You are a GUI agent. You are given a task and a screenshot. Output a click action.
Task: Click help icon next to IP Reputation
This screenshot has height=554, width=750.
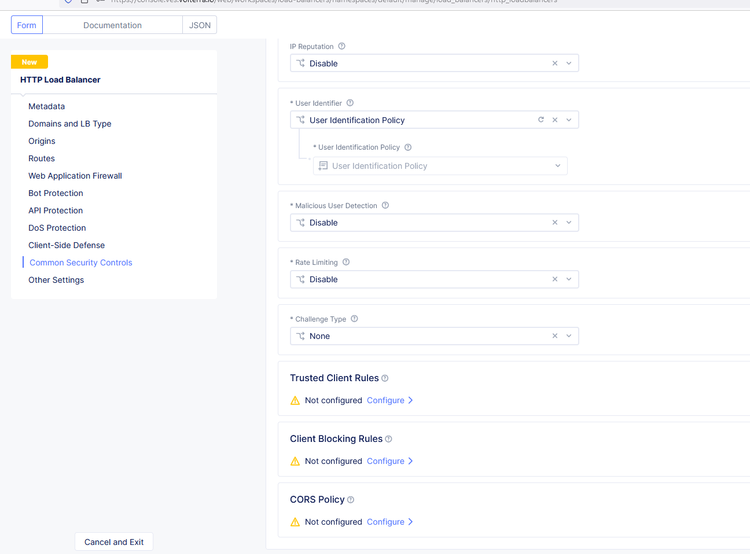coord(342,47)
